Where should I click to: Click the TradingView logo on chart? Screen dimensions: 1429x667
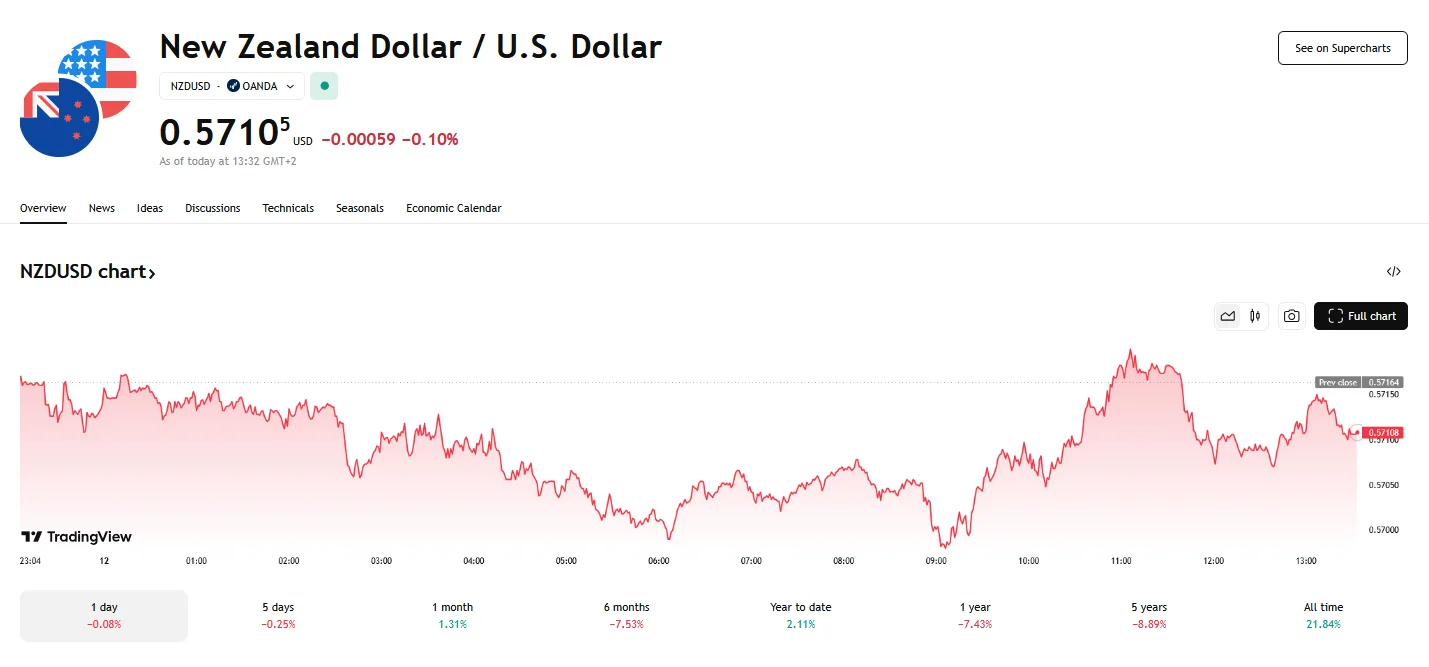click(x=77, y=537)
